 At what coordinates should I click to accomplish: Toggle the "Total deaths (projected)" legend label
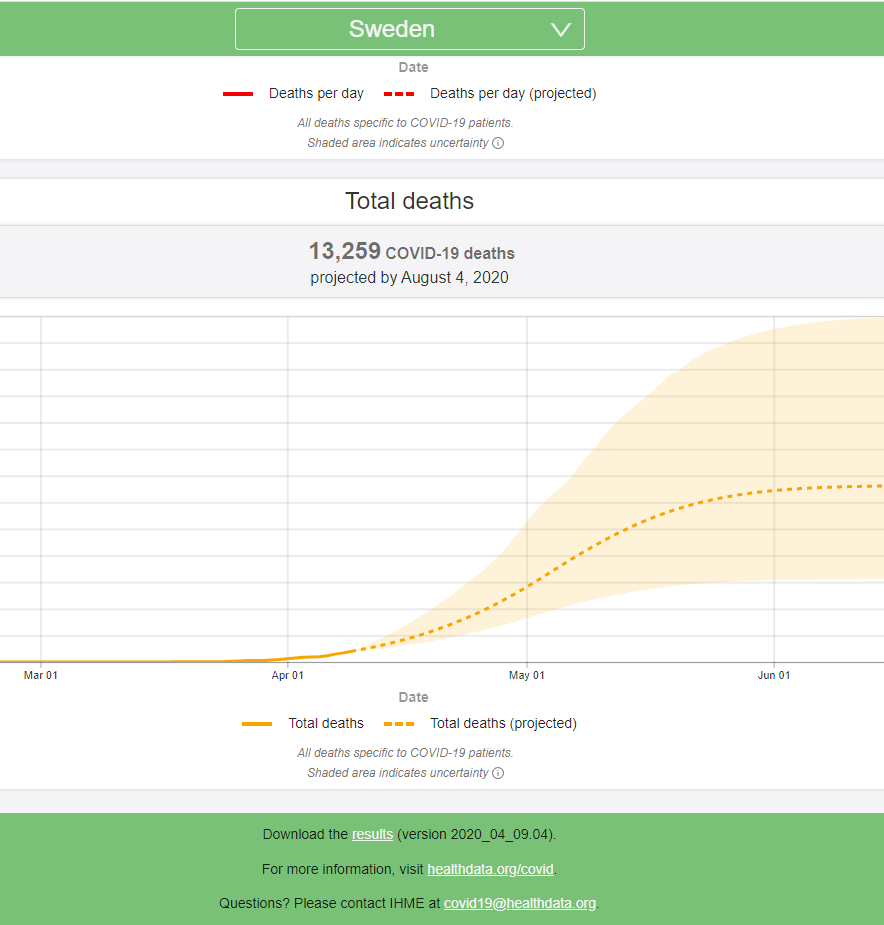503,724
